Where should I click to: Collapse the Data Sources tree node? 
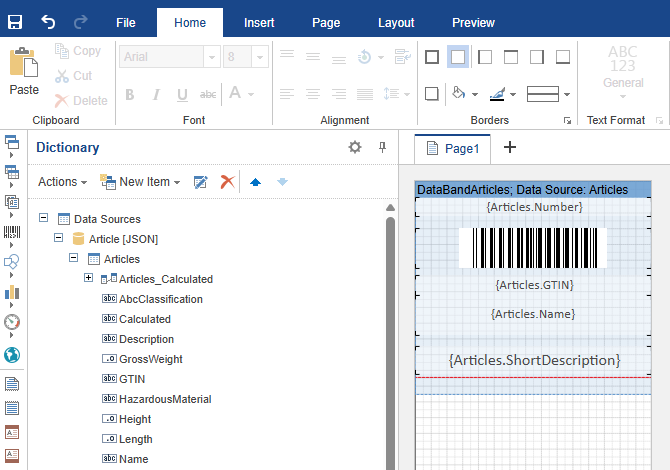pos(43,219)
